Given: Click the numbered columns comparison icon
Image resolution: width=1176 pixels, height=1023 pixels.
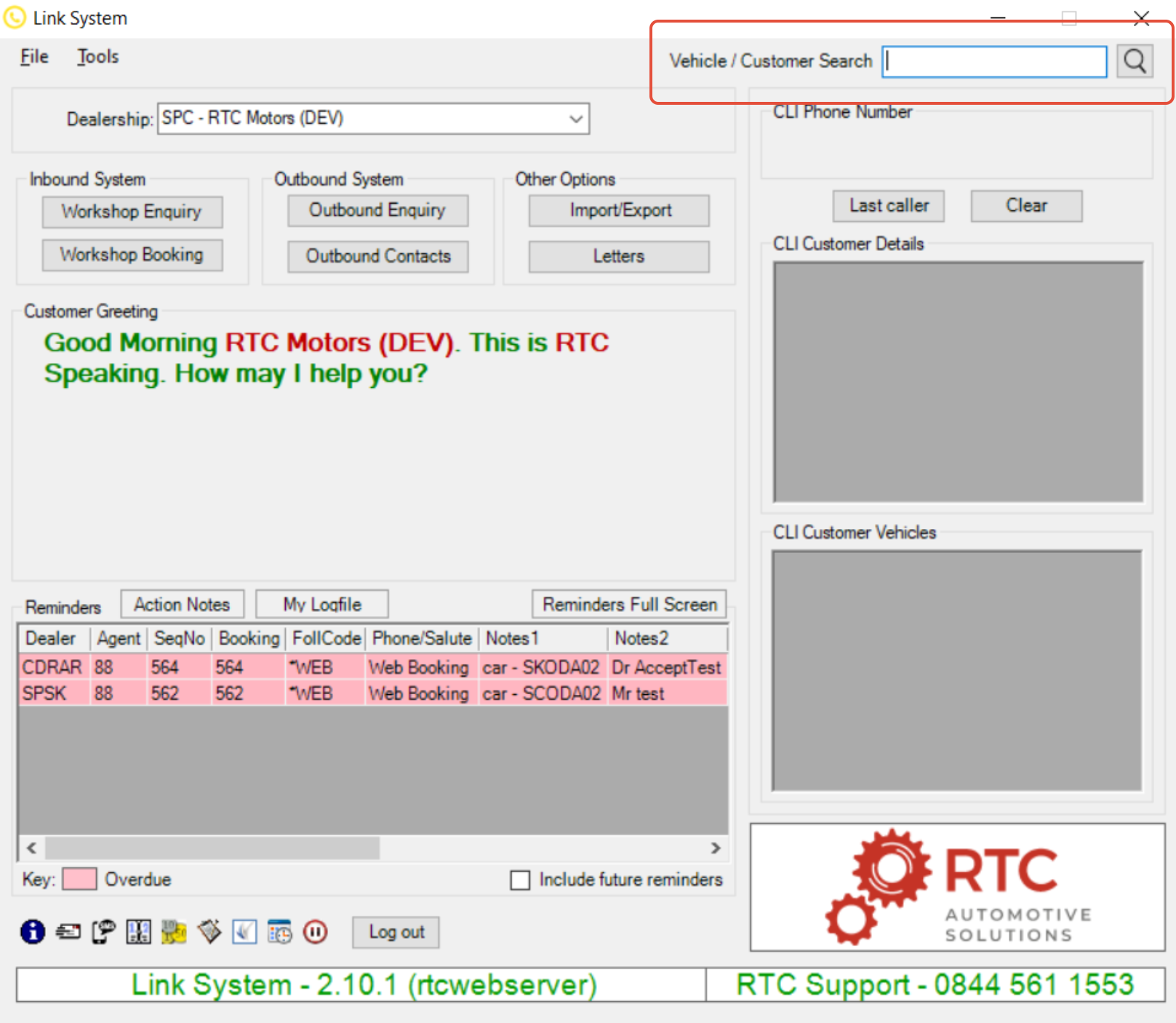Looking at the screenshot, I should 138,931.
